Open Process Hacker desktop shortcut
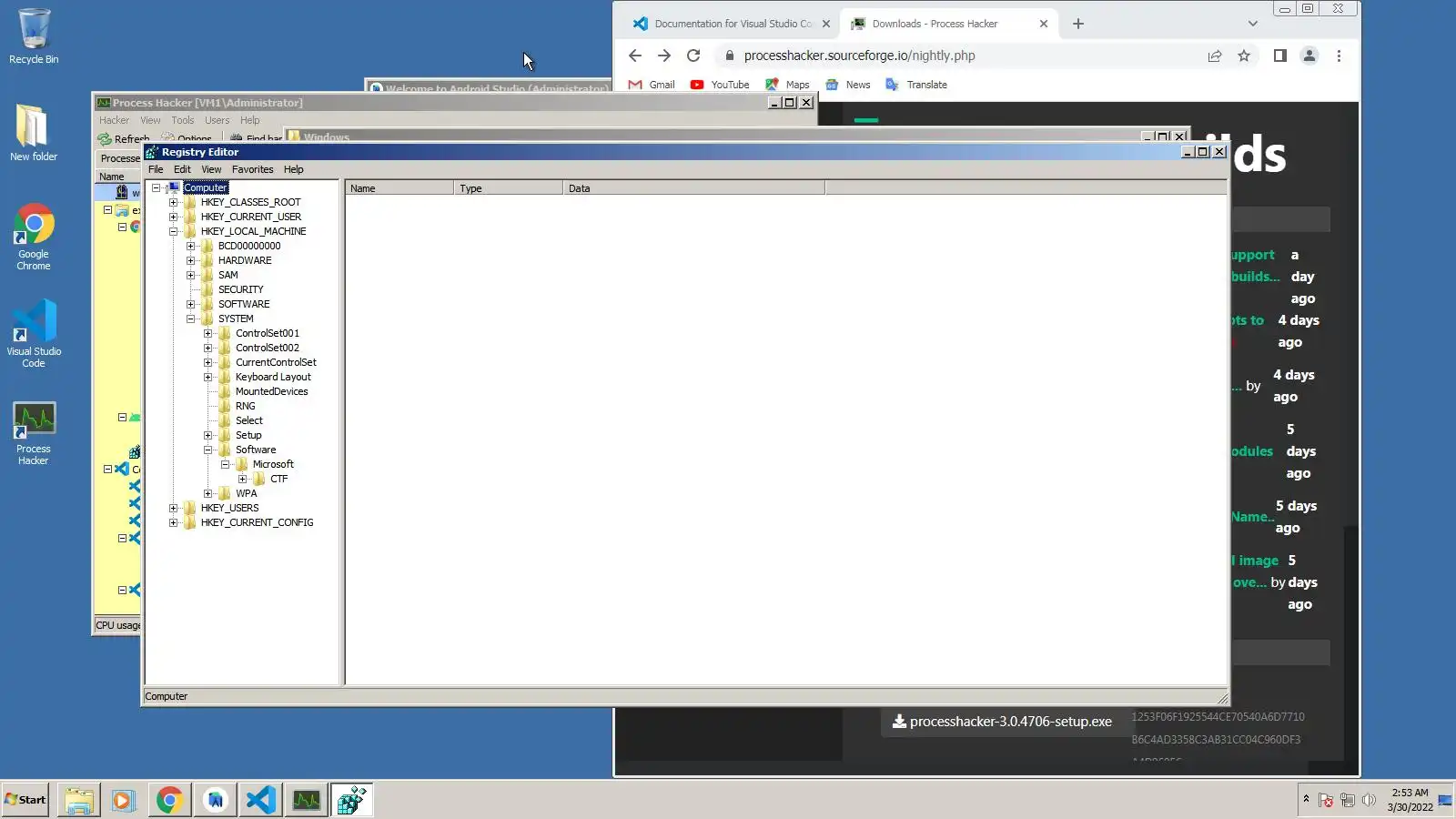Screen dimensions: 1456x819 point(34,434)
